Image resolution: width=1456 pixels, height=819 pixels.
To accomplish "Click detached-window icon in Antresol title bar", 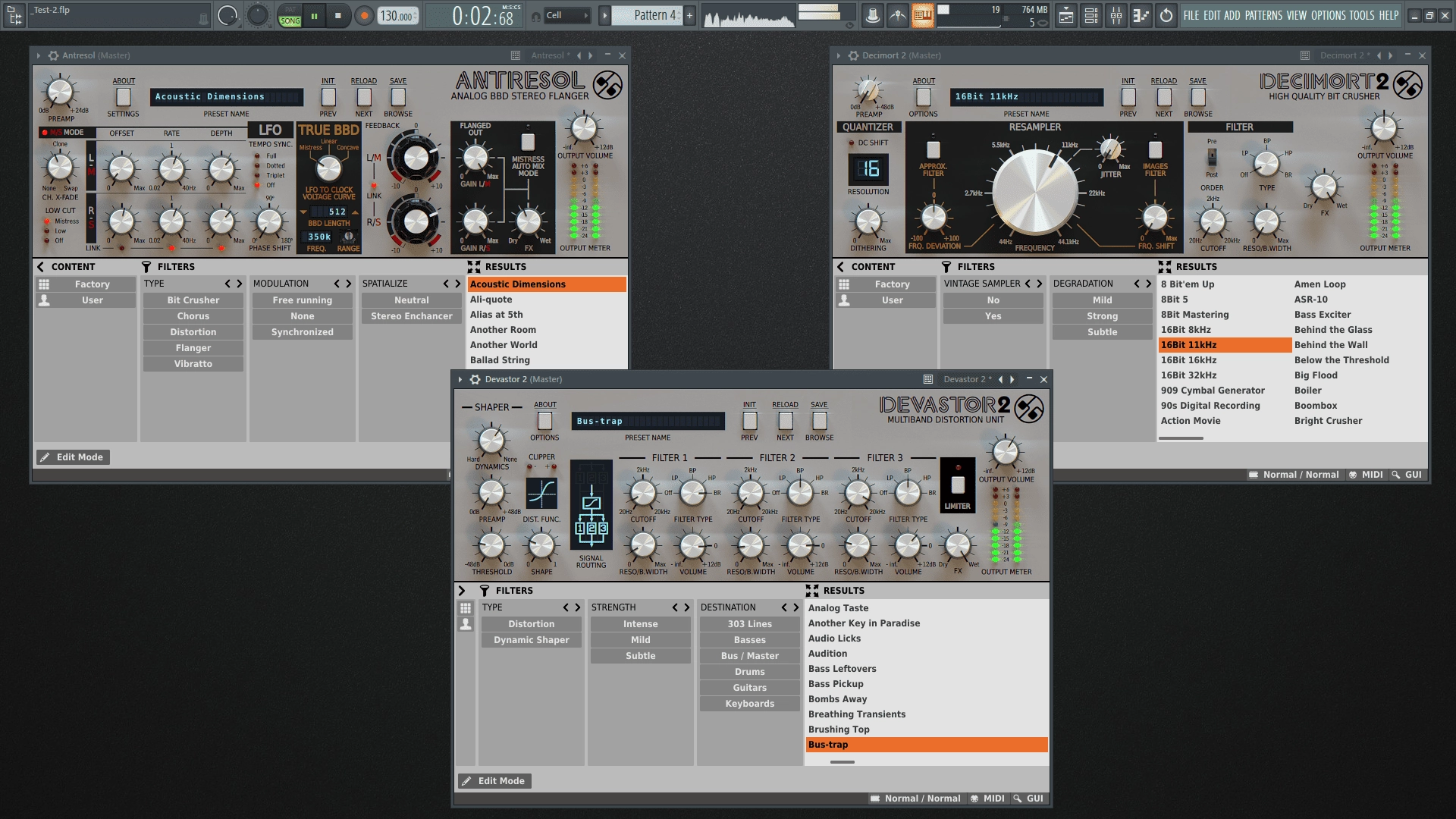I will (516, 55).
